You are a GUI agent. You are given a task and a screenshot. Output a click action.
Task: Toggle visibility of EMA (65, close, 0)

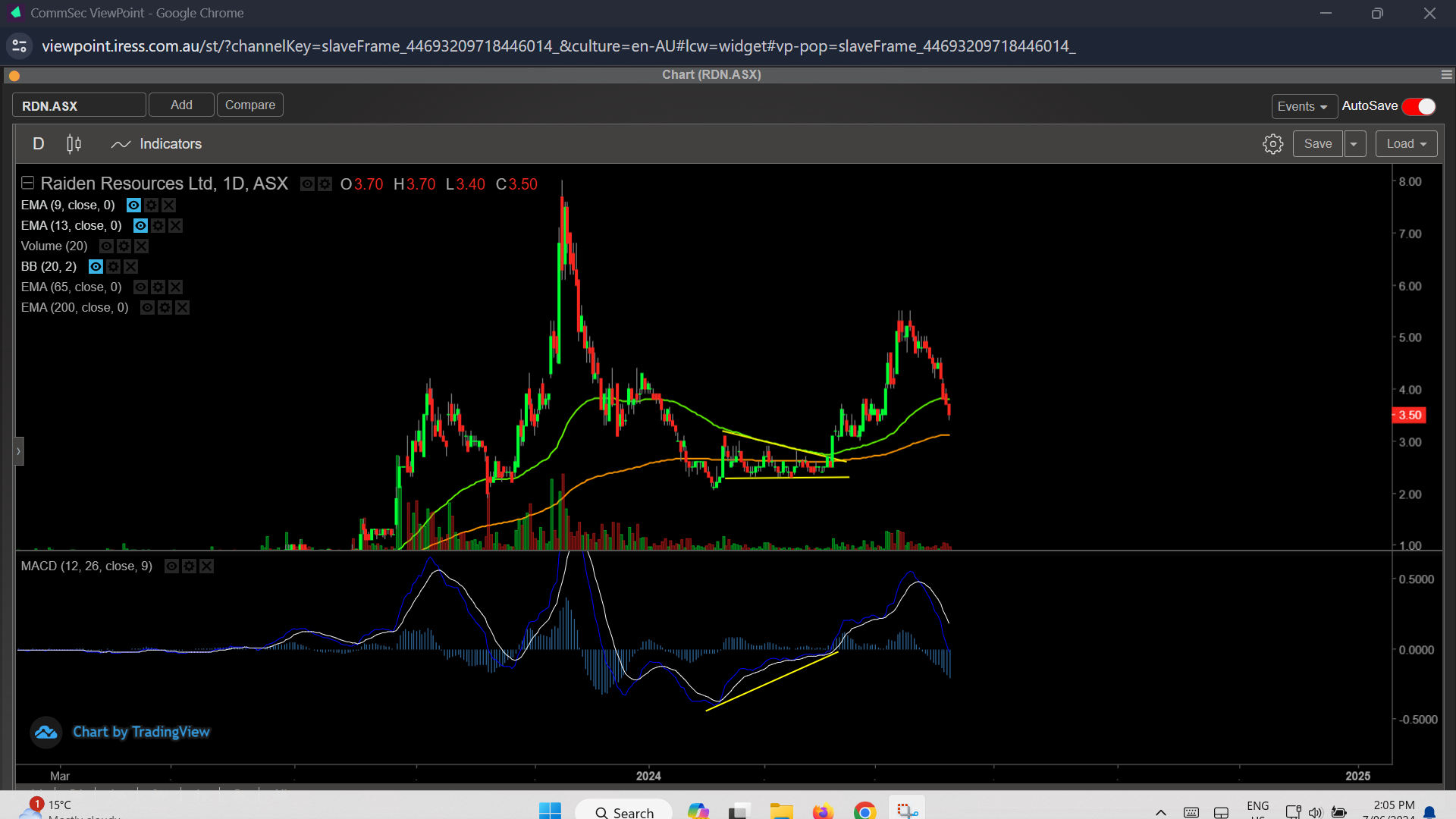pos(140,287)
